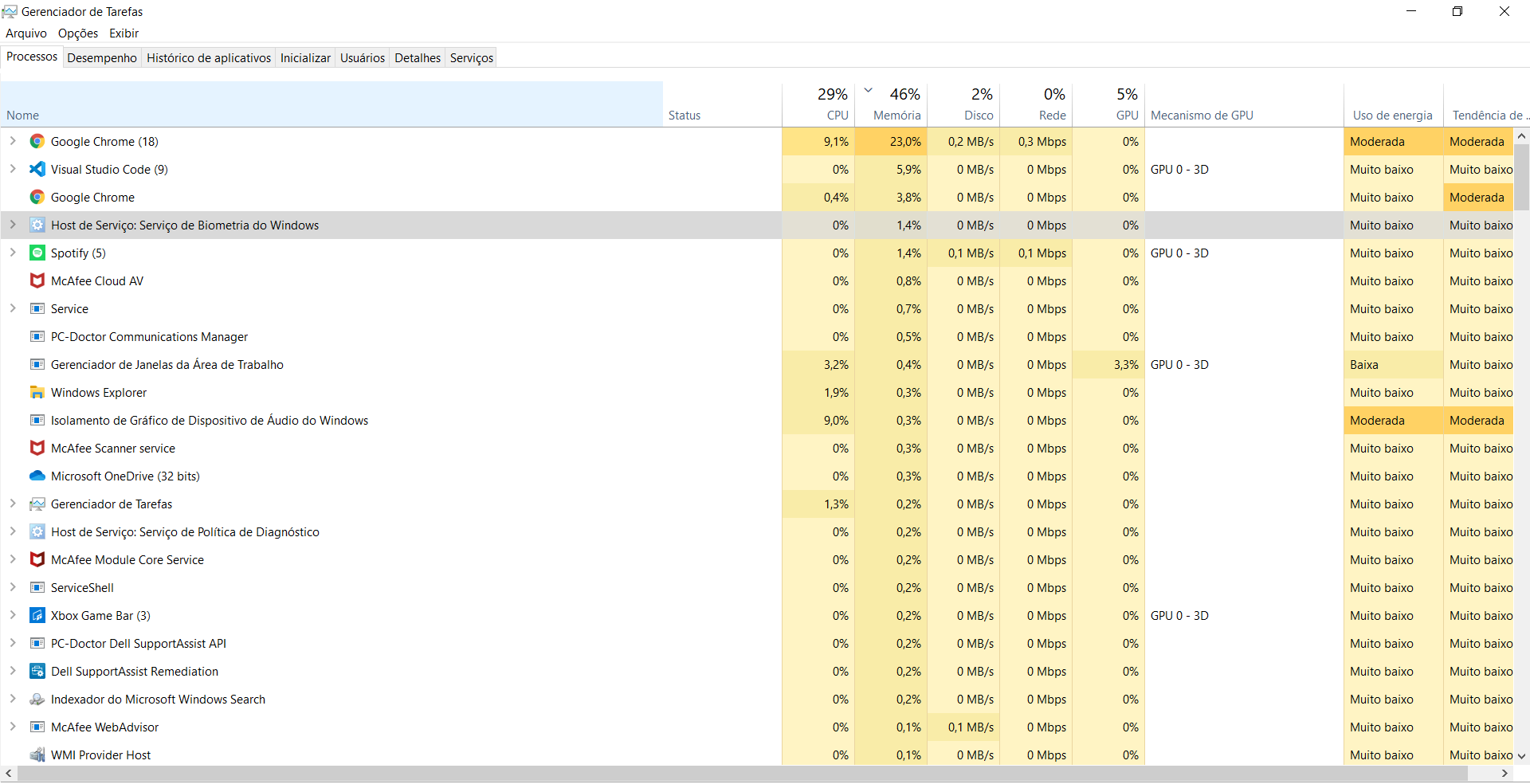1530x784 pixels.
Task: Click the Google Chrome (18) icon
Action: tap(37, 141)
